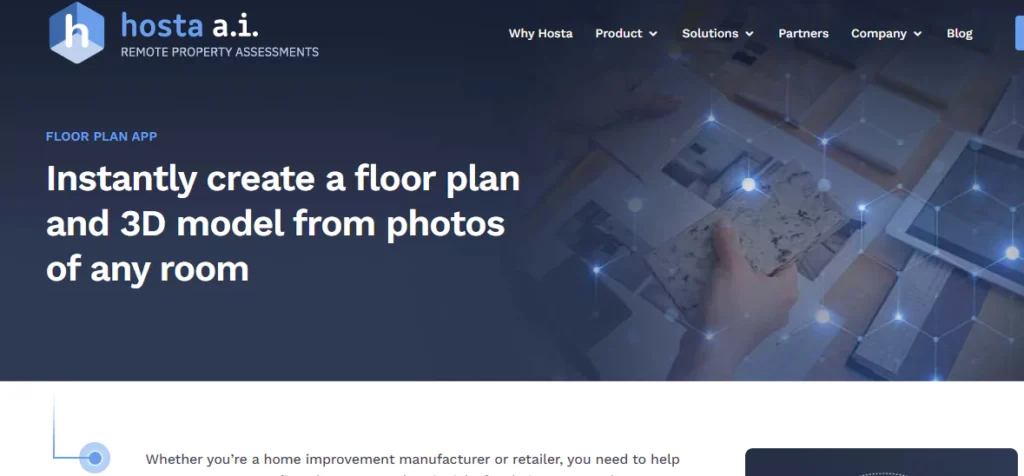Go to the Partners page

point(803,33)
